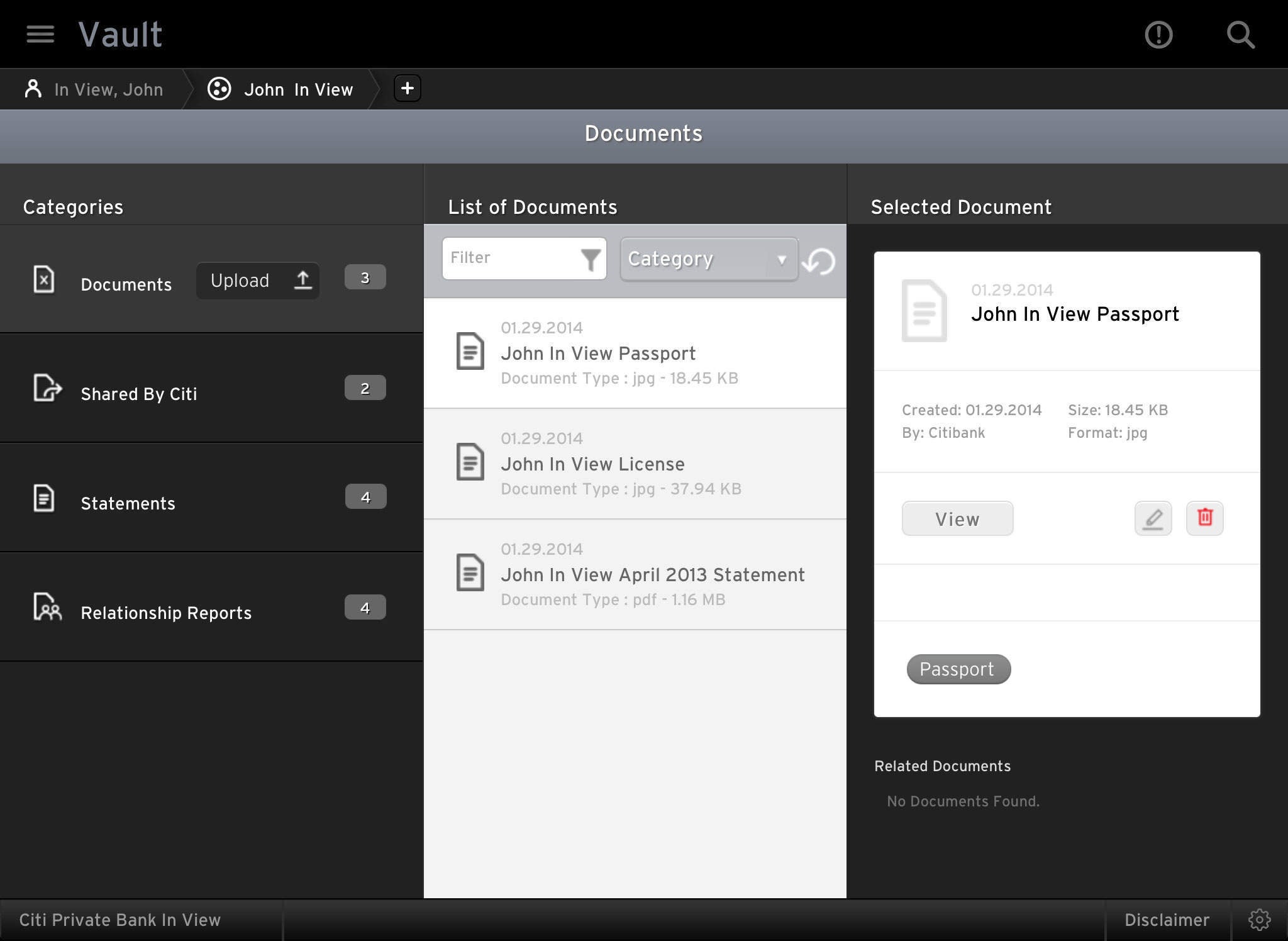Screen dimensions: 1288x941
Task: Select John In View License document
Action: (x=635, y=464)
